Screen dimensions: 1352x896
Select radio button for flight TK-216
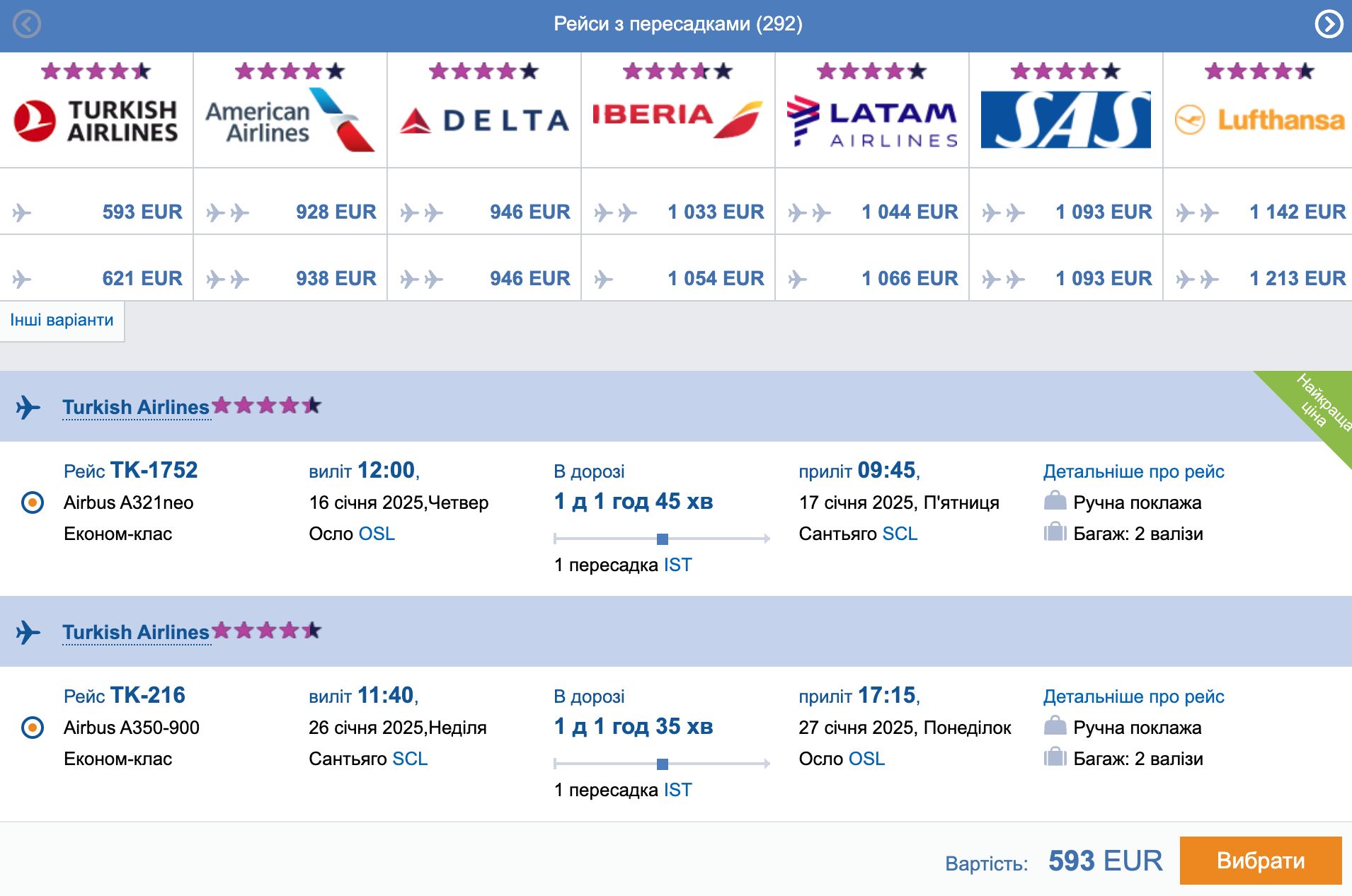tap(33, 728)
